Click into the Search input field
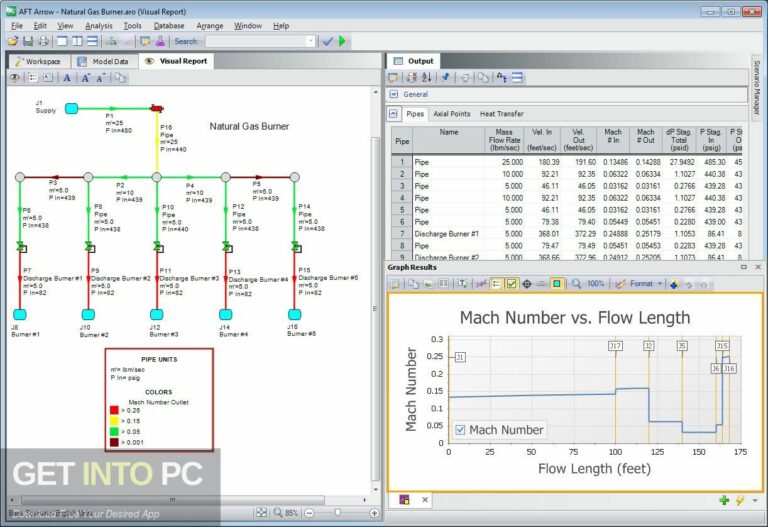 click(255, 42)
